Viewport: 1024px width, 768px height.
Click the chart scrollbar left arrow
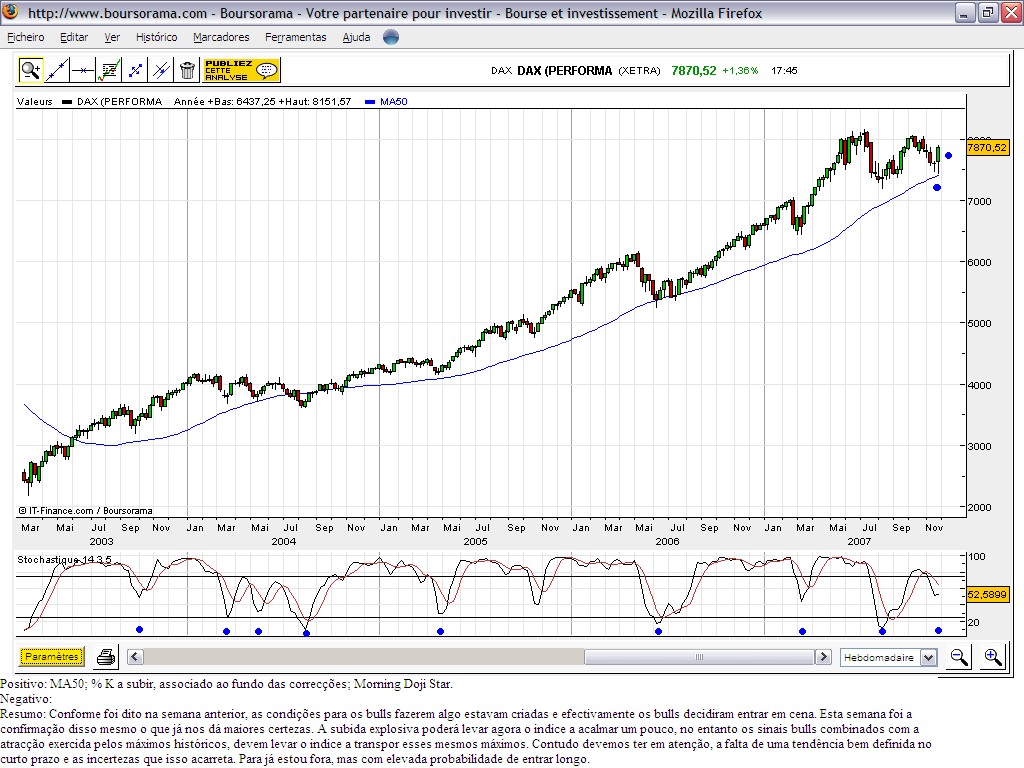click(x=135, y=656)
